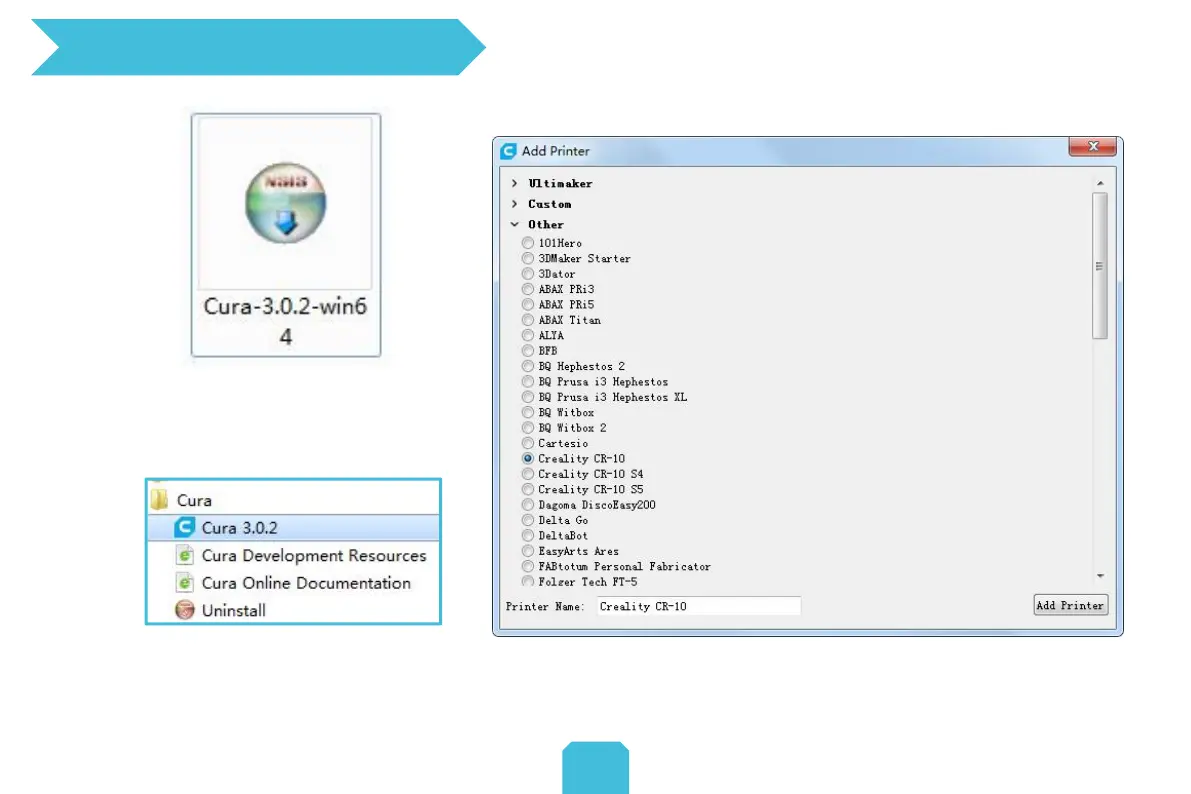This screenshot has height=794, width=1191.
Task: Click the Uninstall icon in the Cura folder
Action: click(x=185, y=610)
